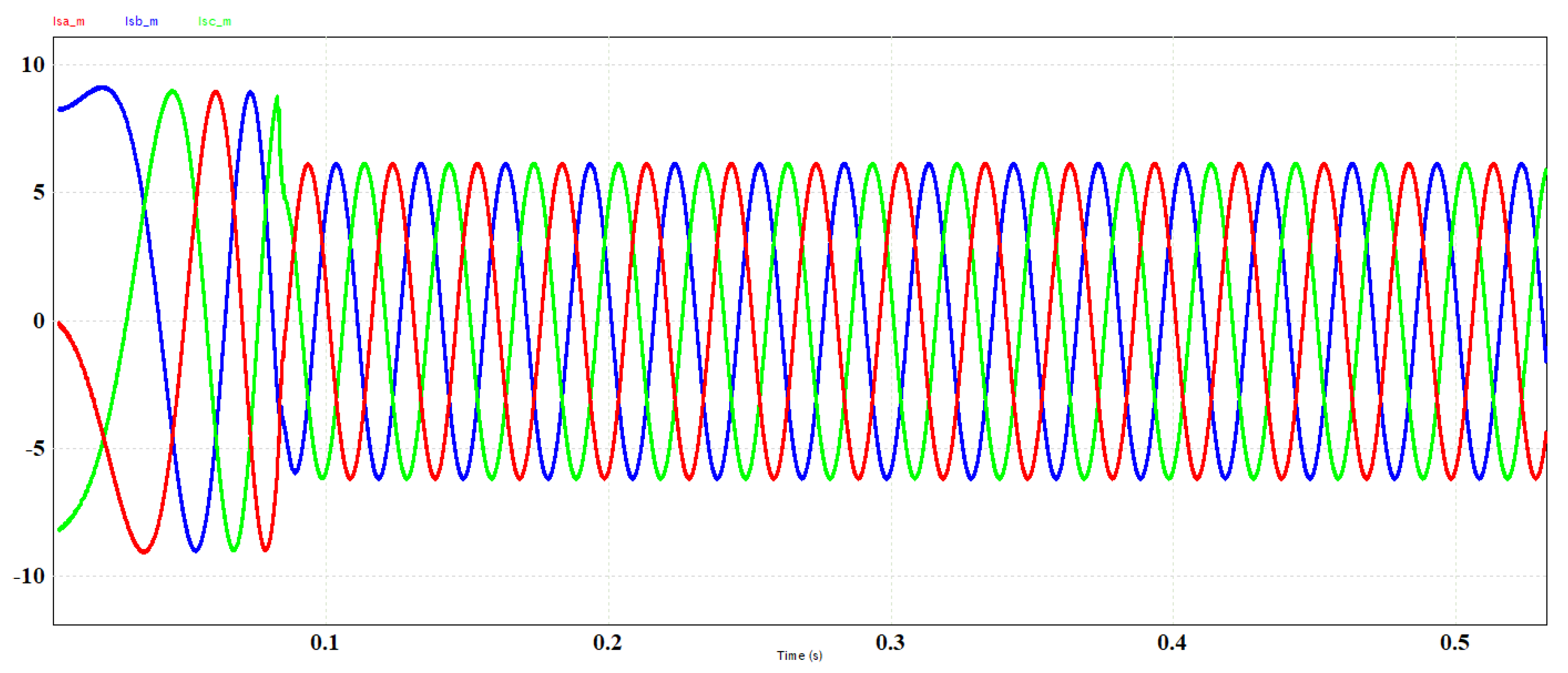
Task: Click the 0.1 time axis label
Action: click(325, 643)
